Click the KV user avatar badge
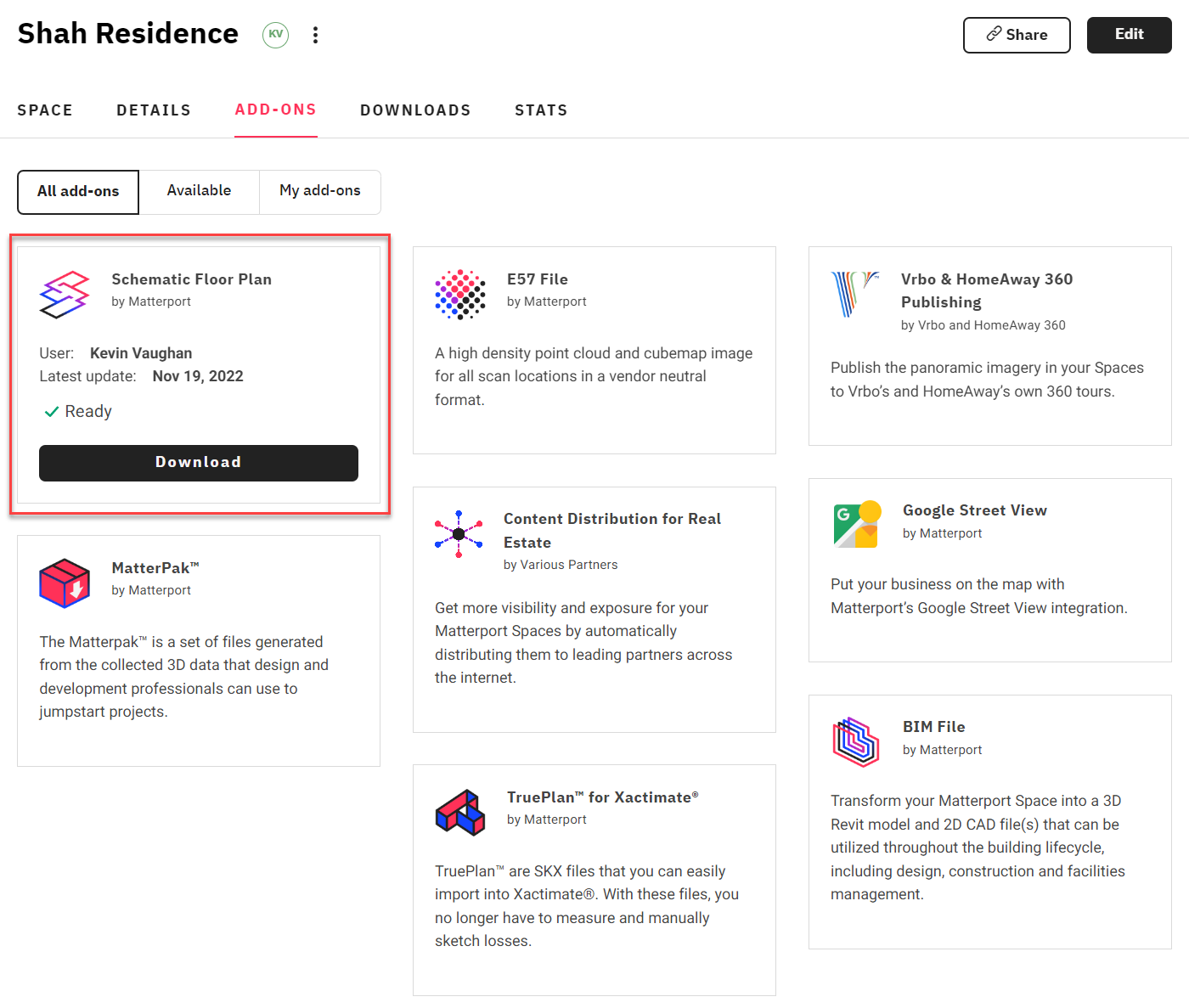Image resolution: width=1189 pixels, height=1008 pixels. 275,35
